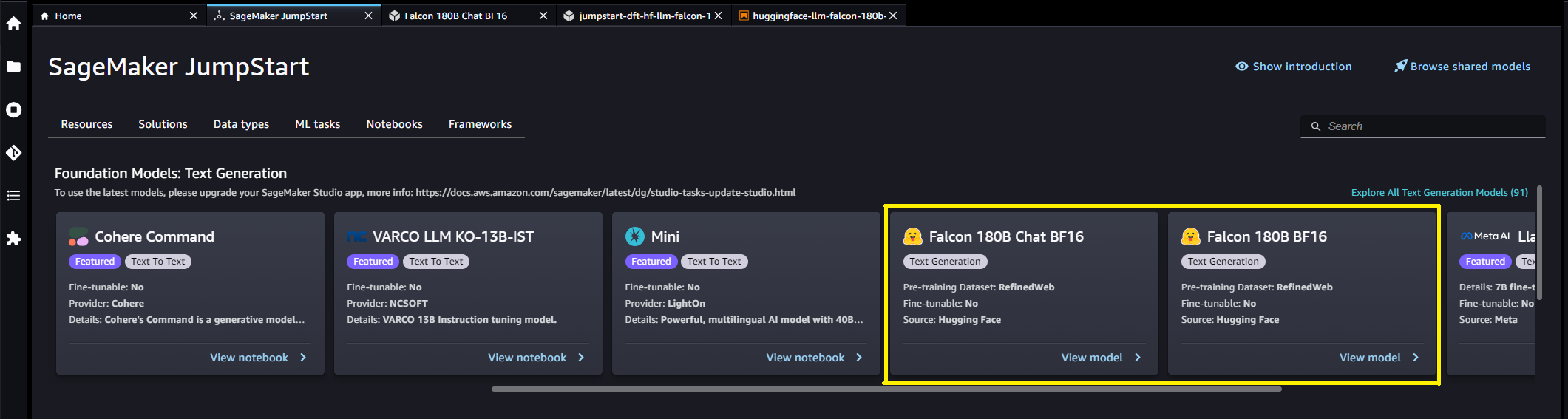This screenshot has height=419, width=1568.
Task: Click Hugging Face emoji on Falcon 180B Chat
Action: pyautogui.click(x=913, y=236)
